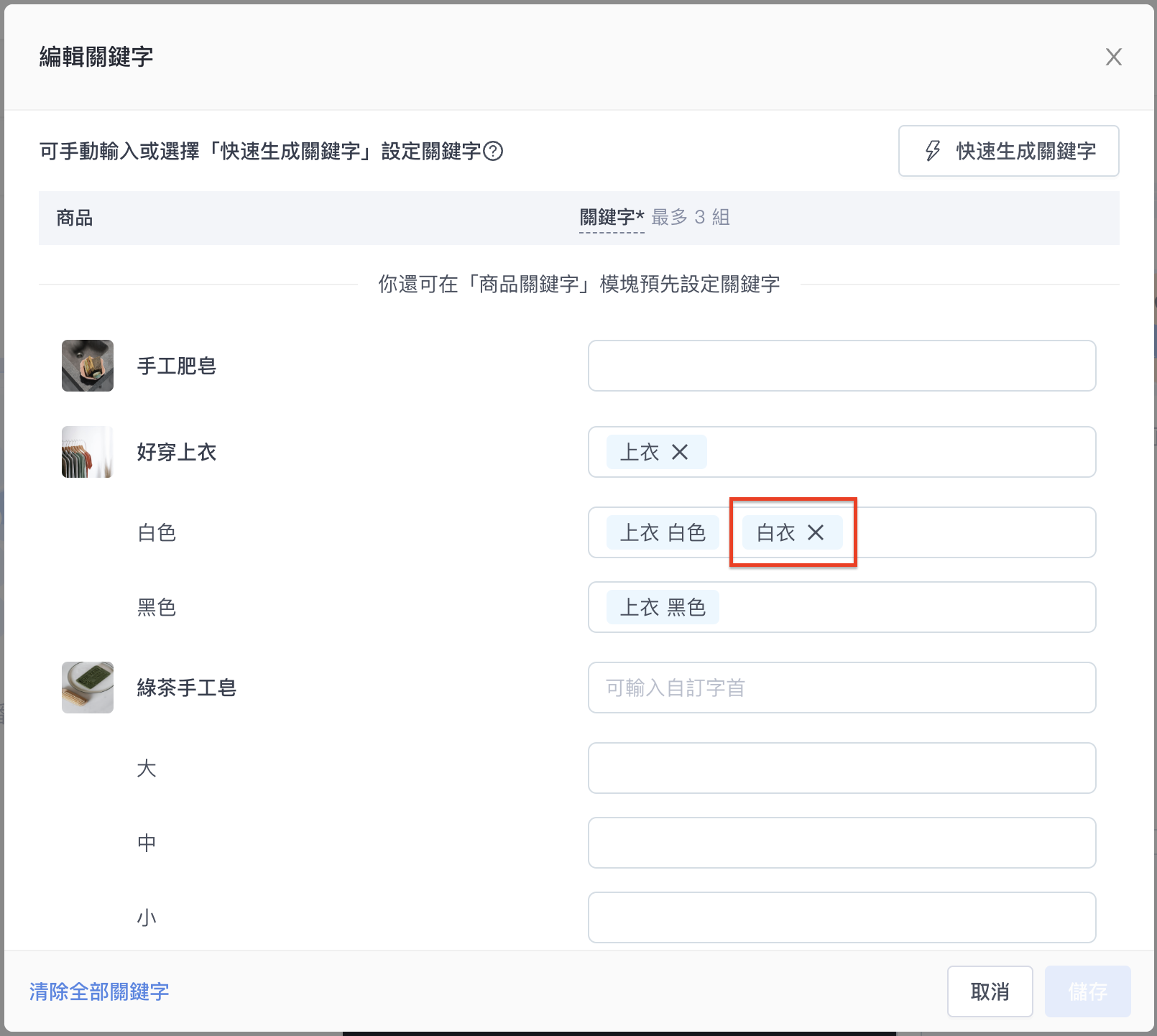Focus the 手工肥皂 keyword input field
The image size is (1157, 1036).
tap(842, 366)
